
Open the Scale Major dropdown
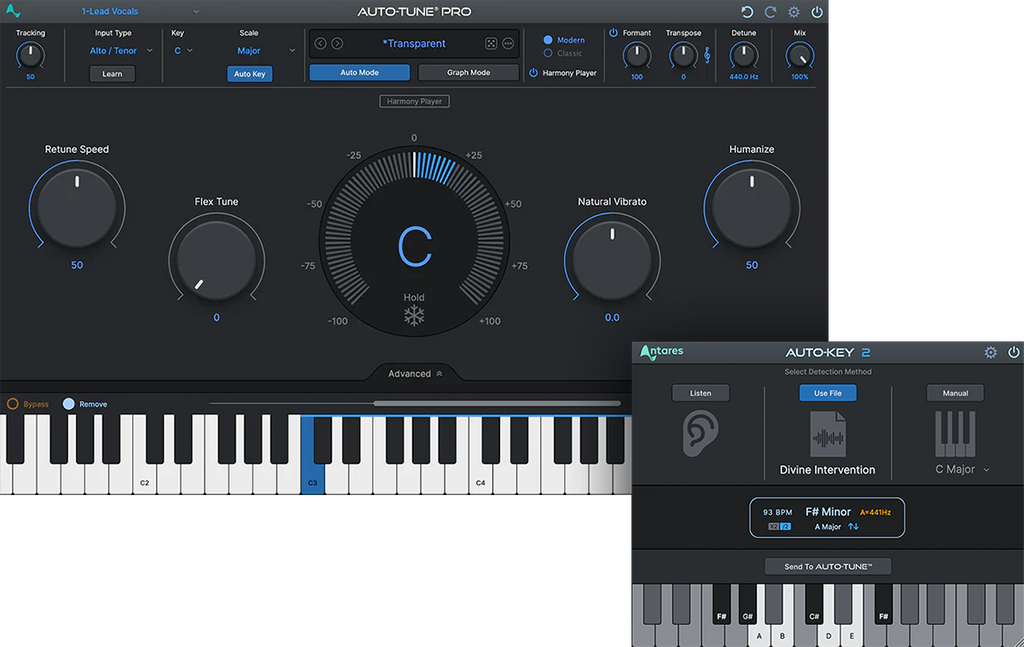tap(265, 50)
